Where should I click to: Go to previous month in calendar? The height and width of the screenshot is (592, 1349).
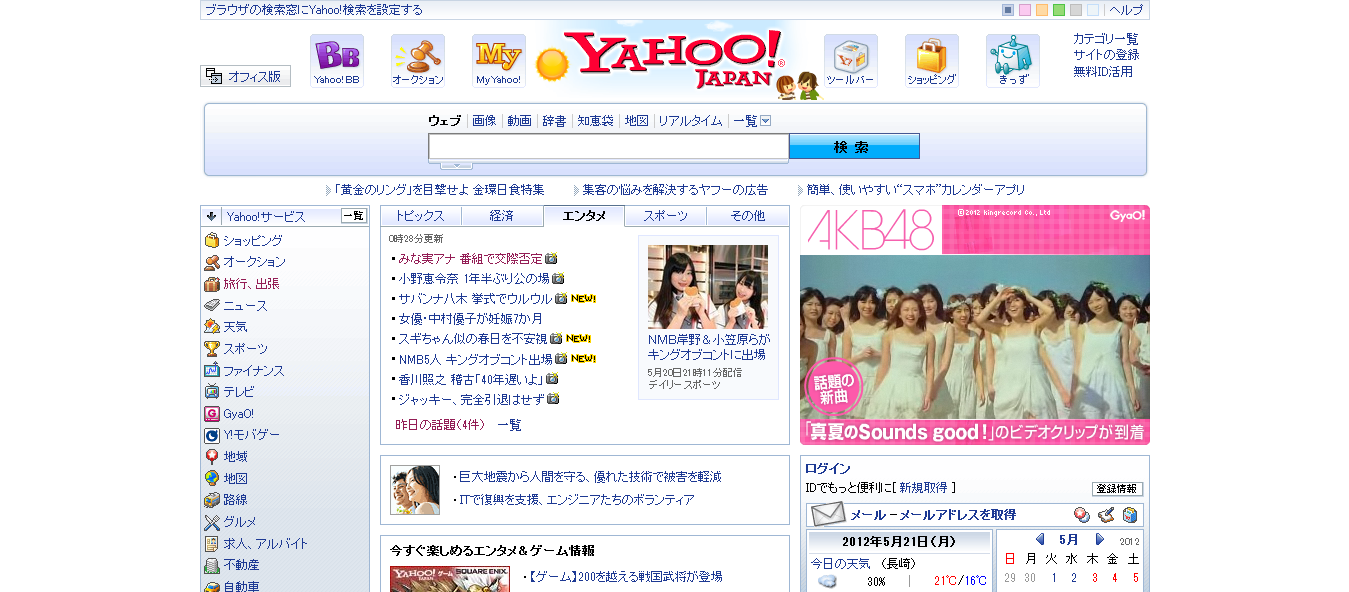1040,540
